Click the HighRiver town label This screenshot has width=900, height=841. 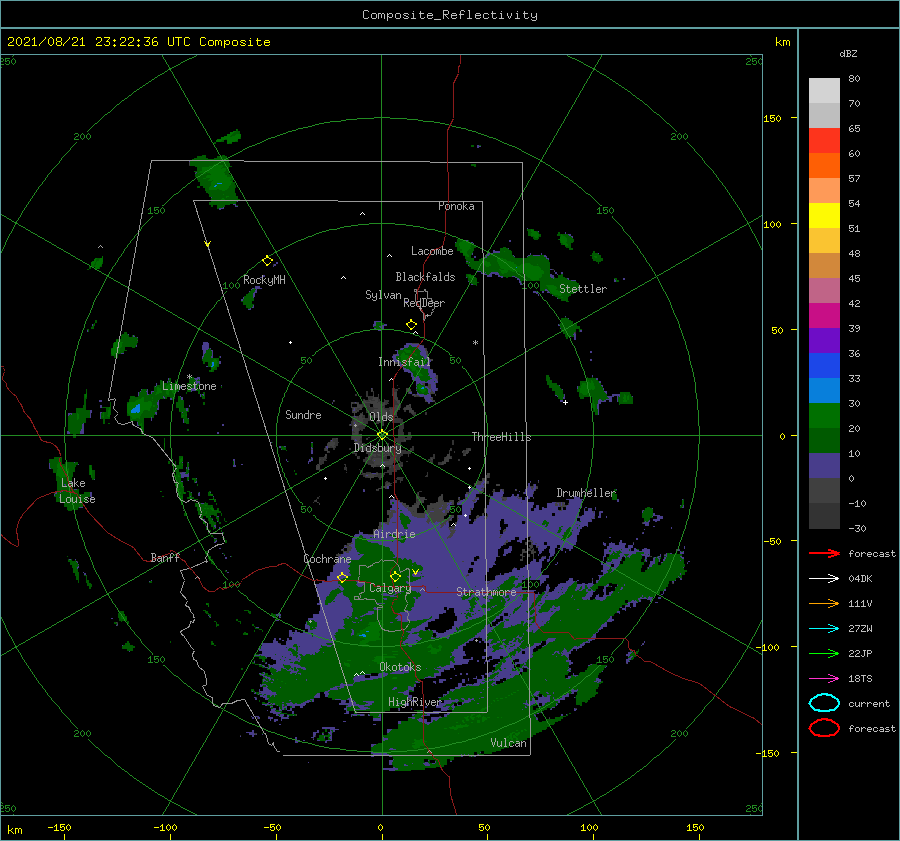click(415, 702)
